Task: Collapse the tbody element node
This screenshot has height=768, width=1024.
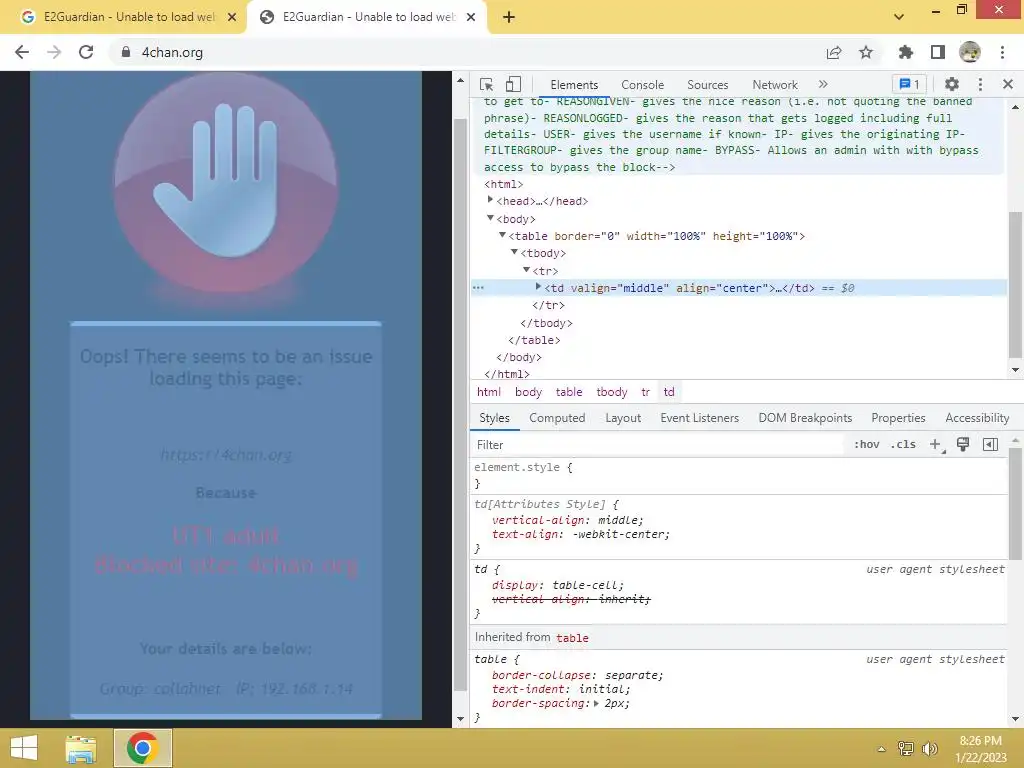Action: pos(514,251)
